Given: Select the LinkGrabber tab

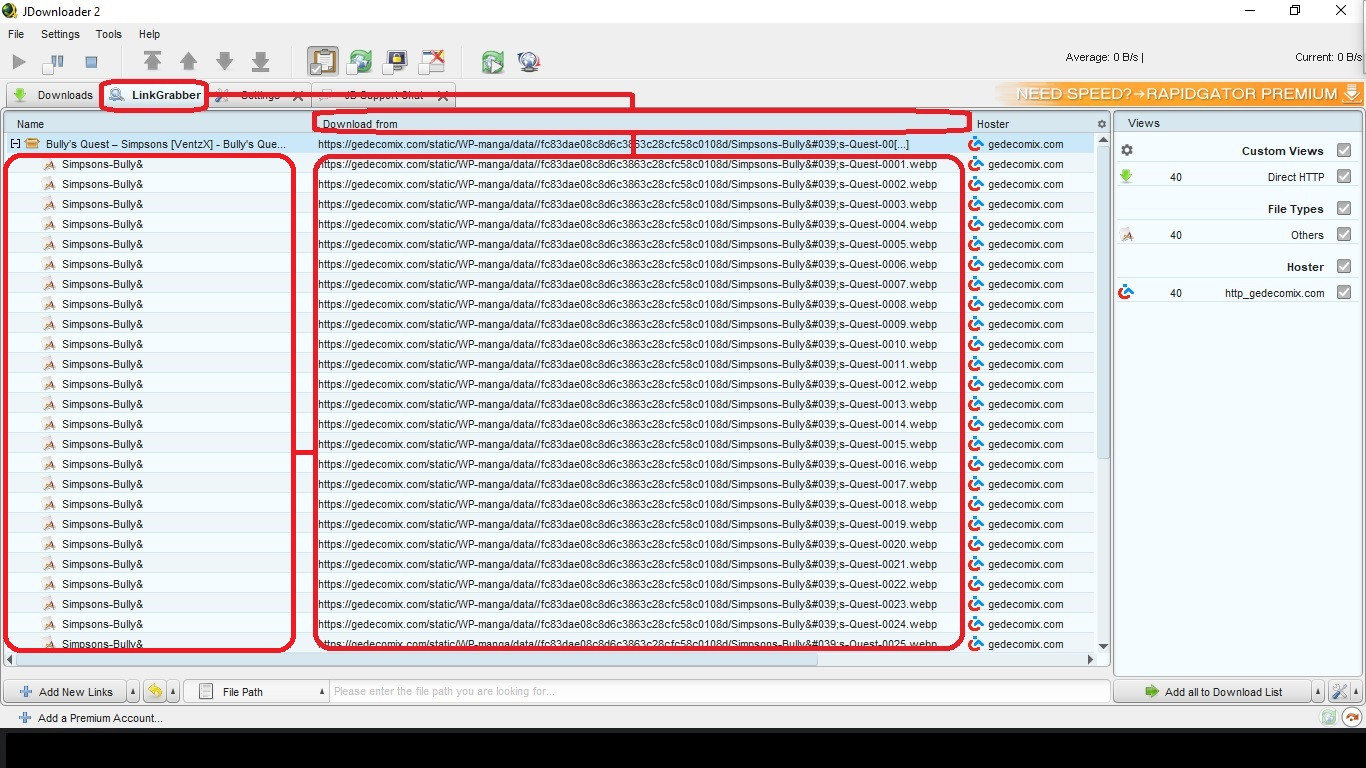Looking at the screenshot, I should [156, 96].
